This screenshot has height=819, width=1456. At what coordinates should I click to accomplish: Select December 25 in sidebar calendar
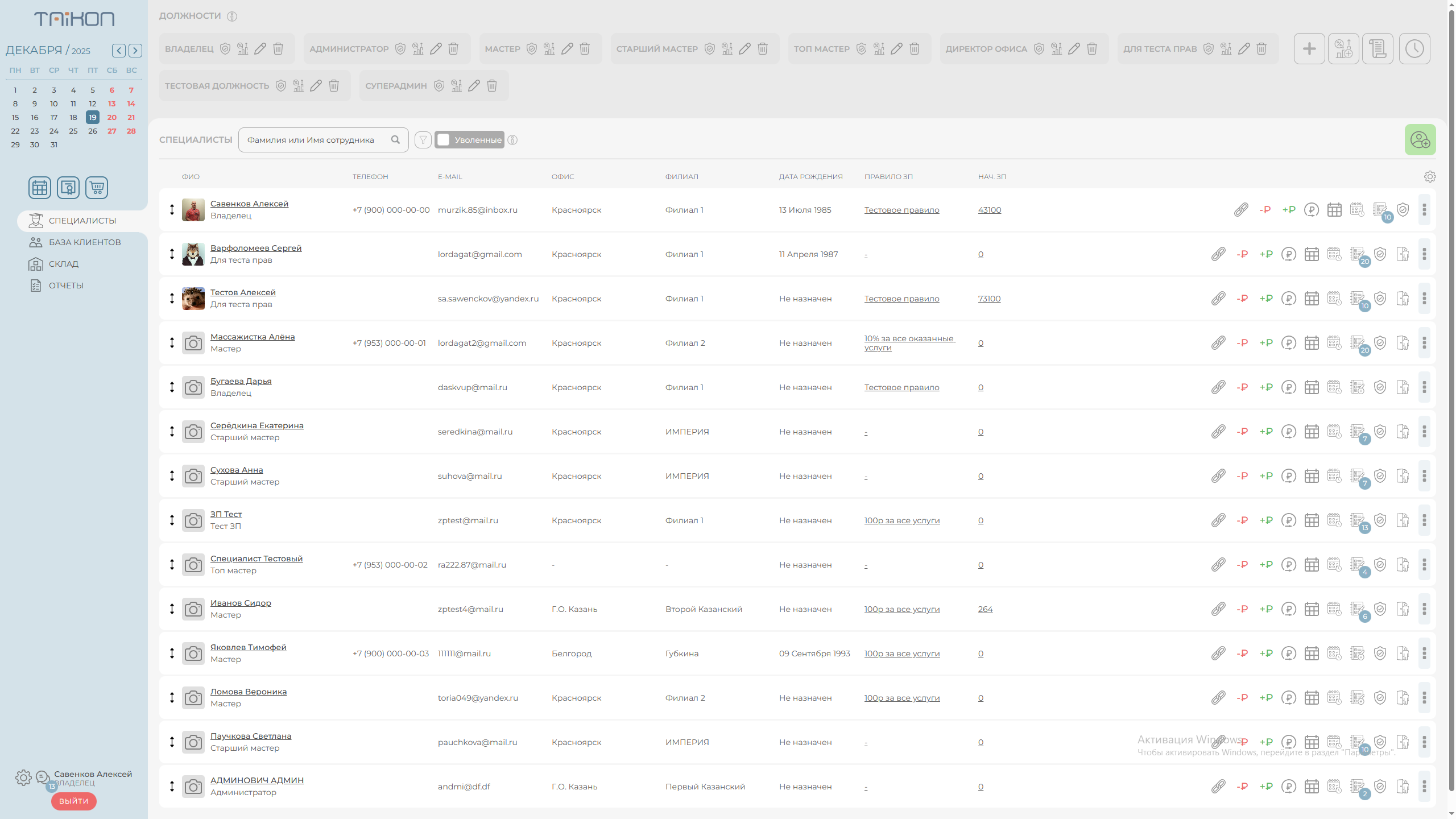[x=73, y=131]
